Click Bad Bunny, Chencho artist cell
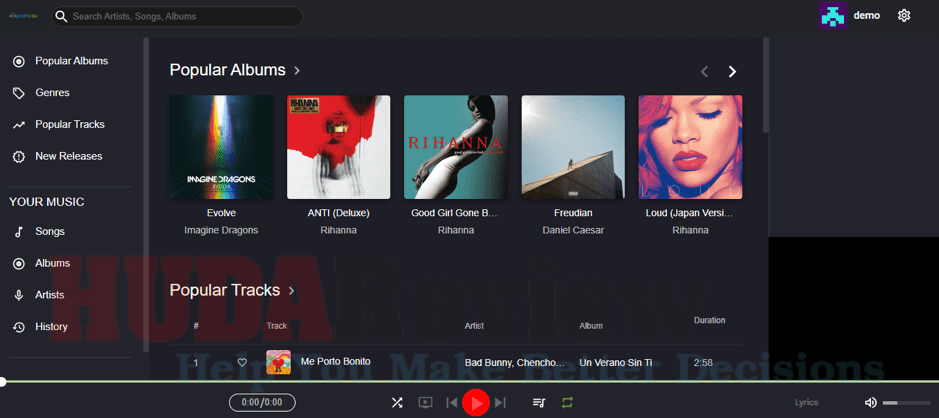 514,363
